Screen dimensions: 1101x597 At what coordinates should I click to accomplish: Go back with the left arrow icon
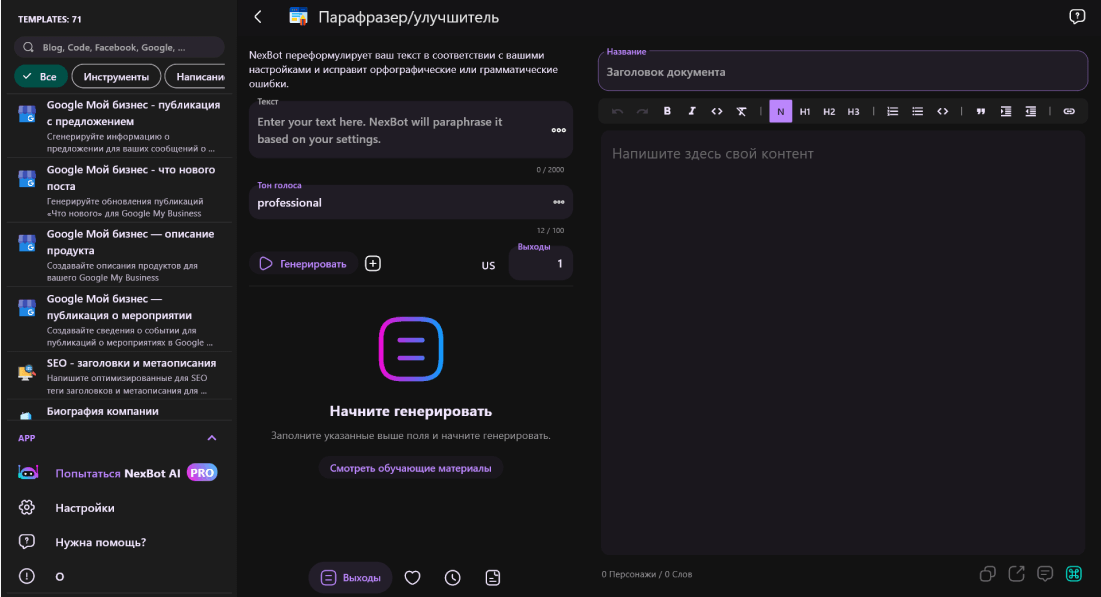tap(258, 17)
